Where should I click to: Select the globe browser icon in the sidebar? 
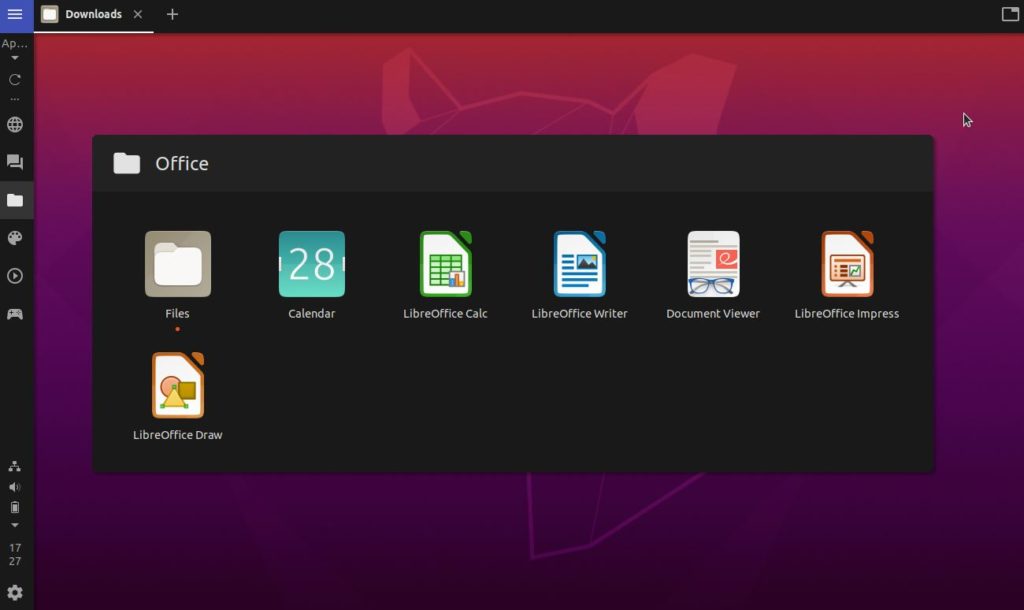tap(14, 124)
